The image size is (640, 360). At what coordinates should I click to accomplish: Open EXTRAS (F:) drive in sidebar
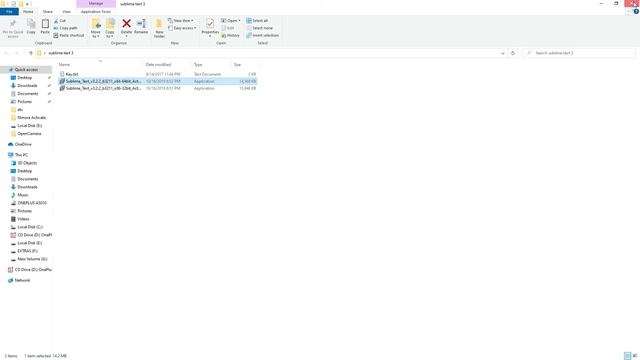click(24, 251)
